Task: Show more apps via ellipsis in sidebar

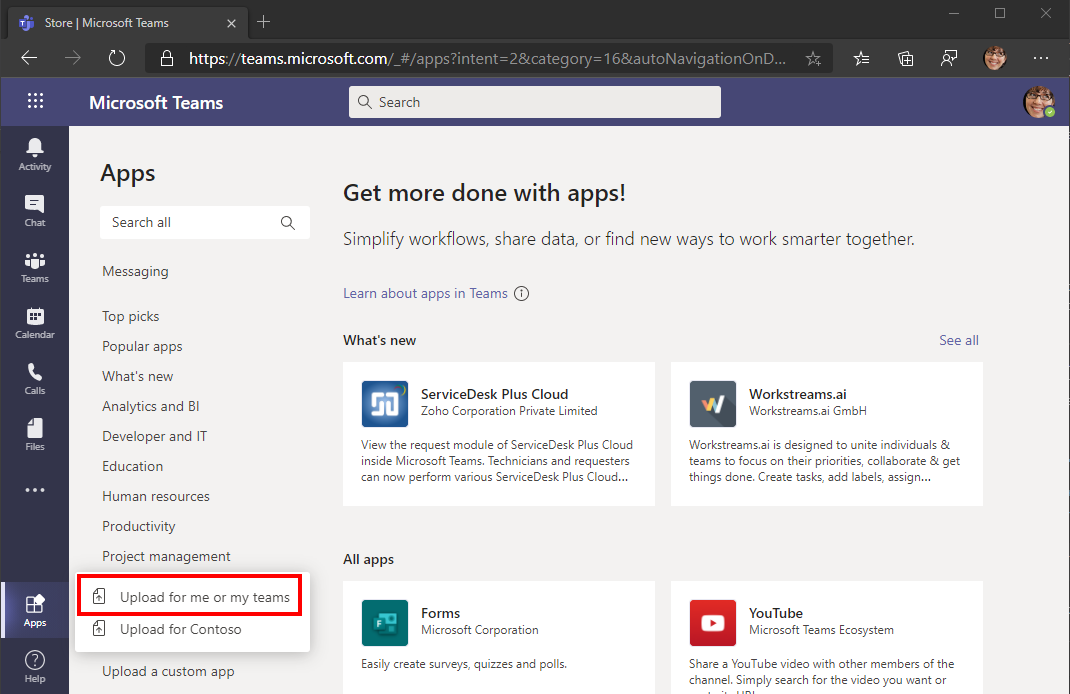Action: [35, 490]
